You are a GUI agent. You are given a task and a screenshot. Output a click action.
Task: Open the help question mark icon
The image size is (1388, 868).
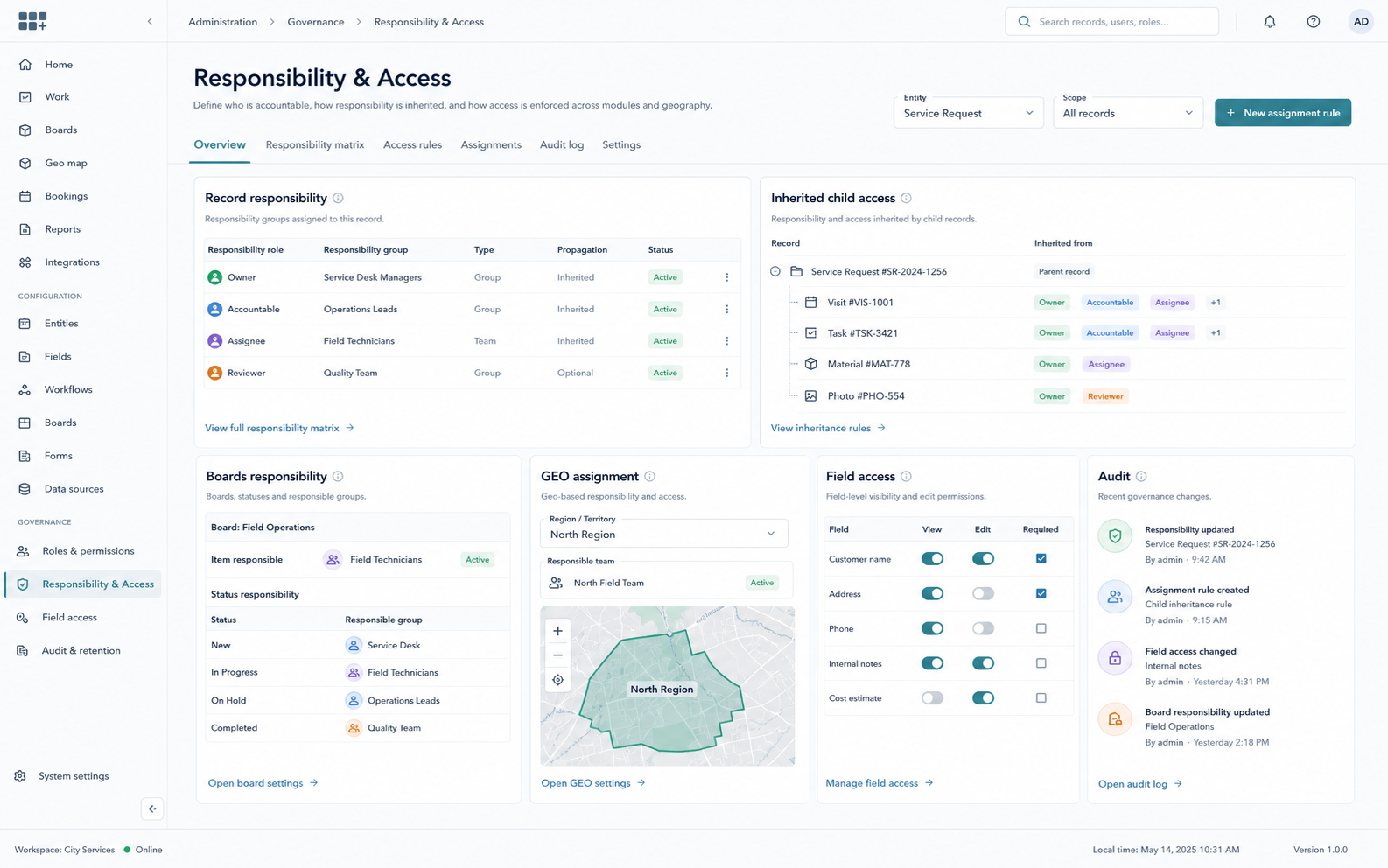[x=1313, y=22]
